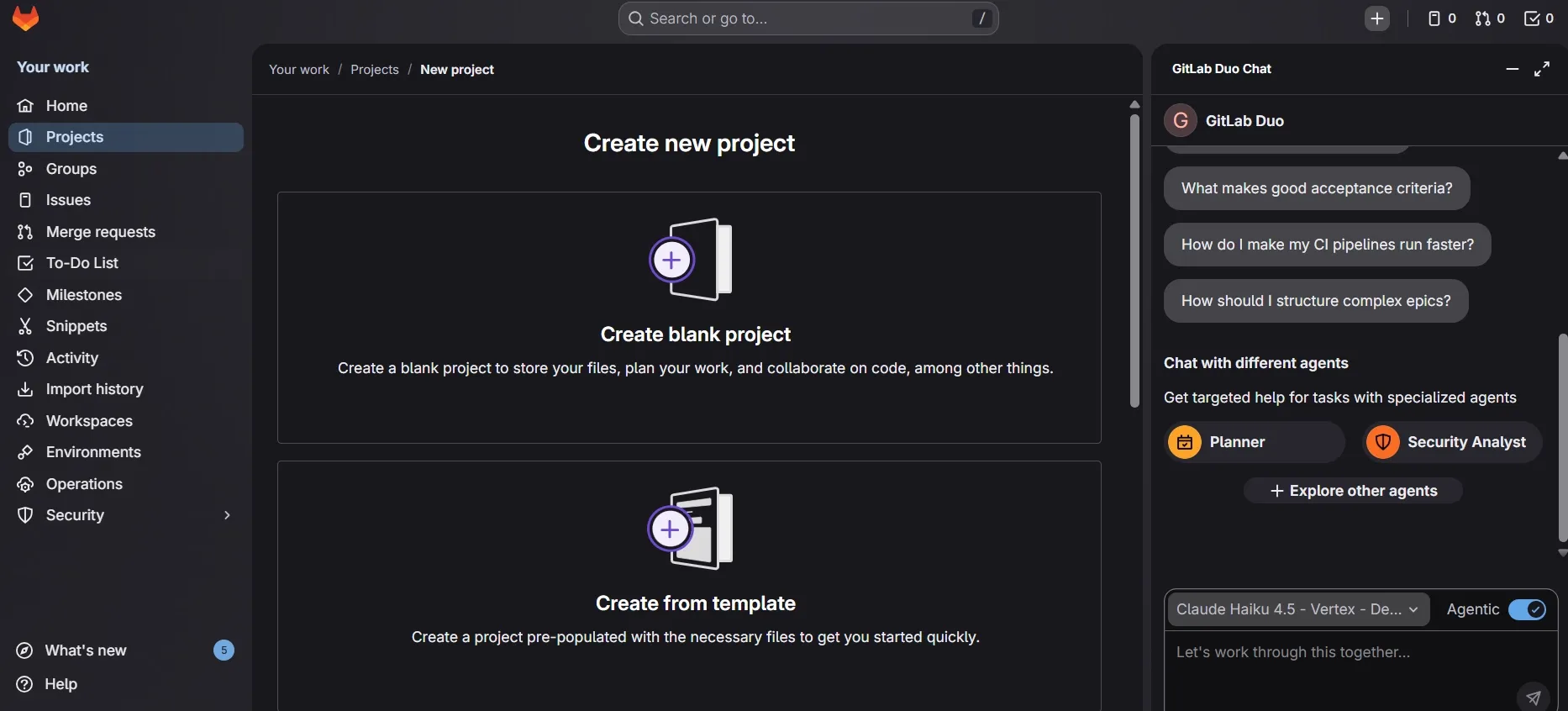The height and width of the screenshot is (711, 1568).
Task: Open the Create new plus menu
Action: pos(1376,18)
